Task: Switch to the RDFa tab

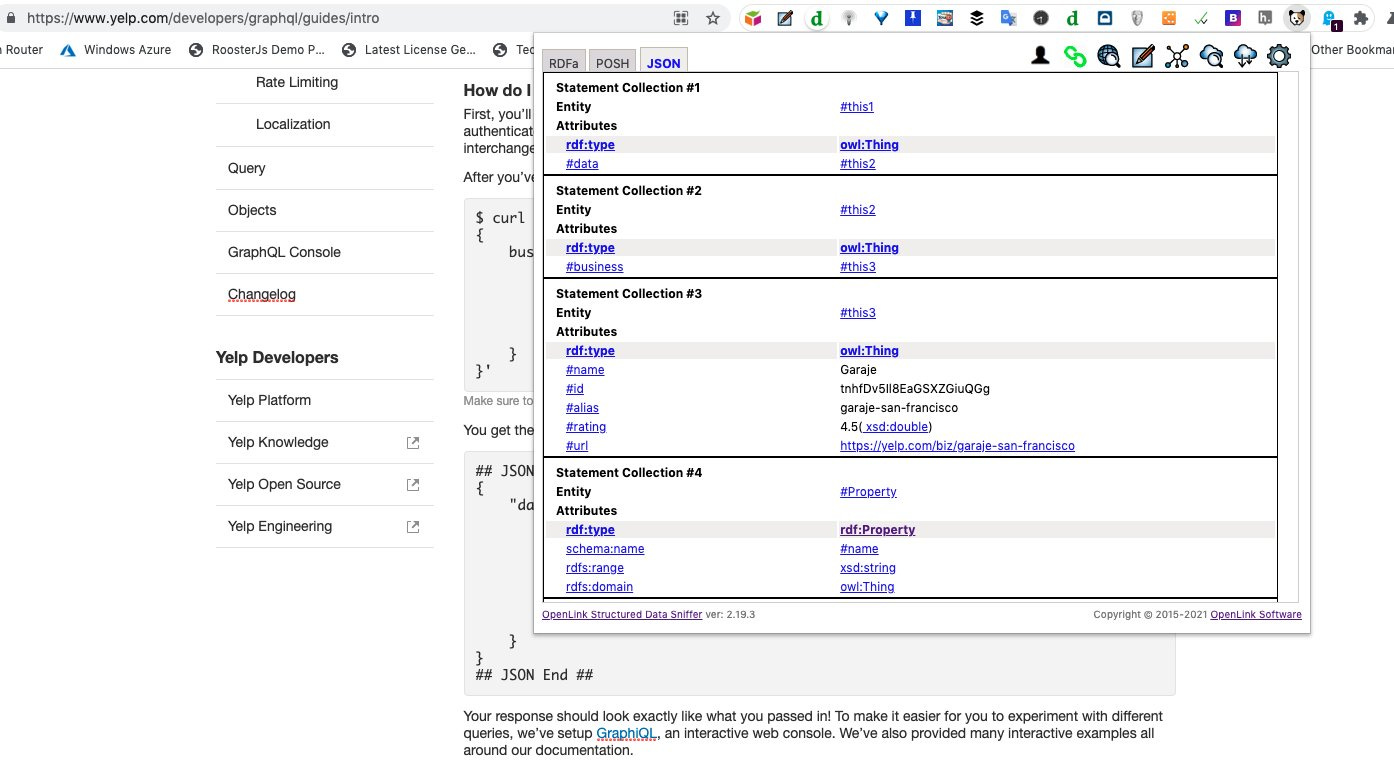Action: coord(564,63)
